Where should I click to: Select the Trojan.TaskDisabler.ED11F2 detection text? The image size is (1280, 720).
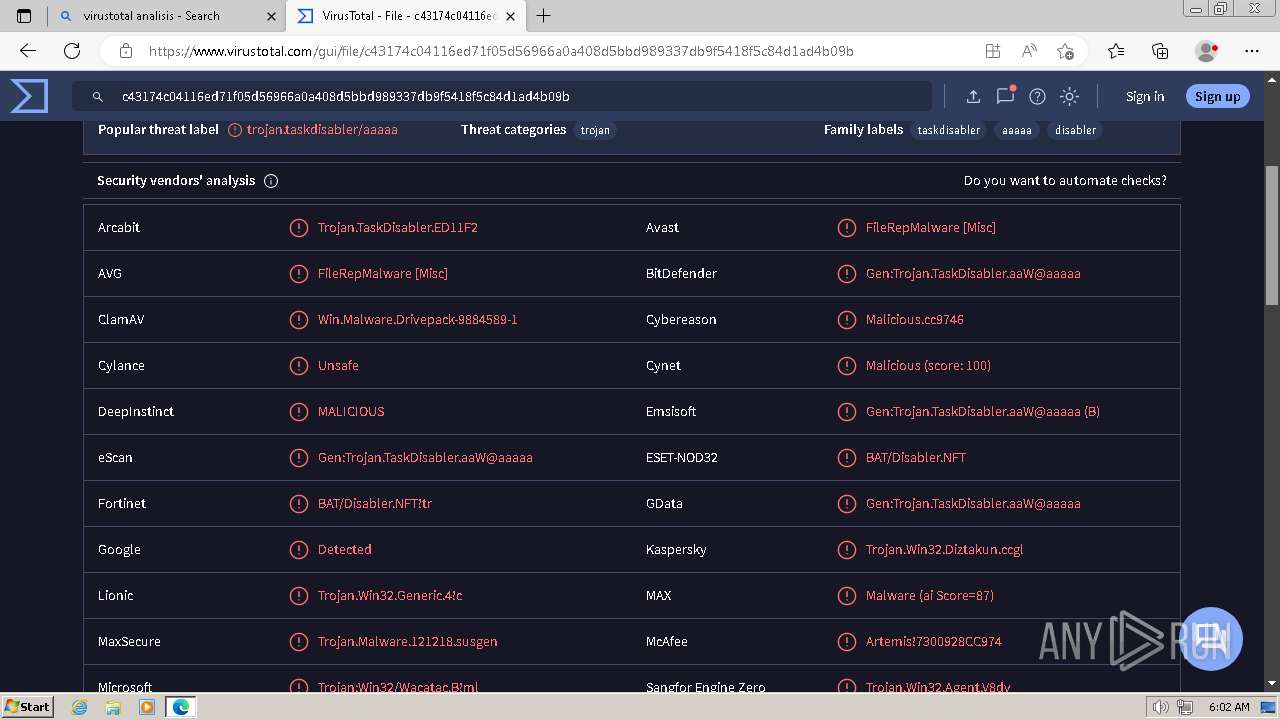pyautogui.click(x=398, y=228)
